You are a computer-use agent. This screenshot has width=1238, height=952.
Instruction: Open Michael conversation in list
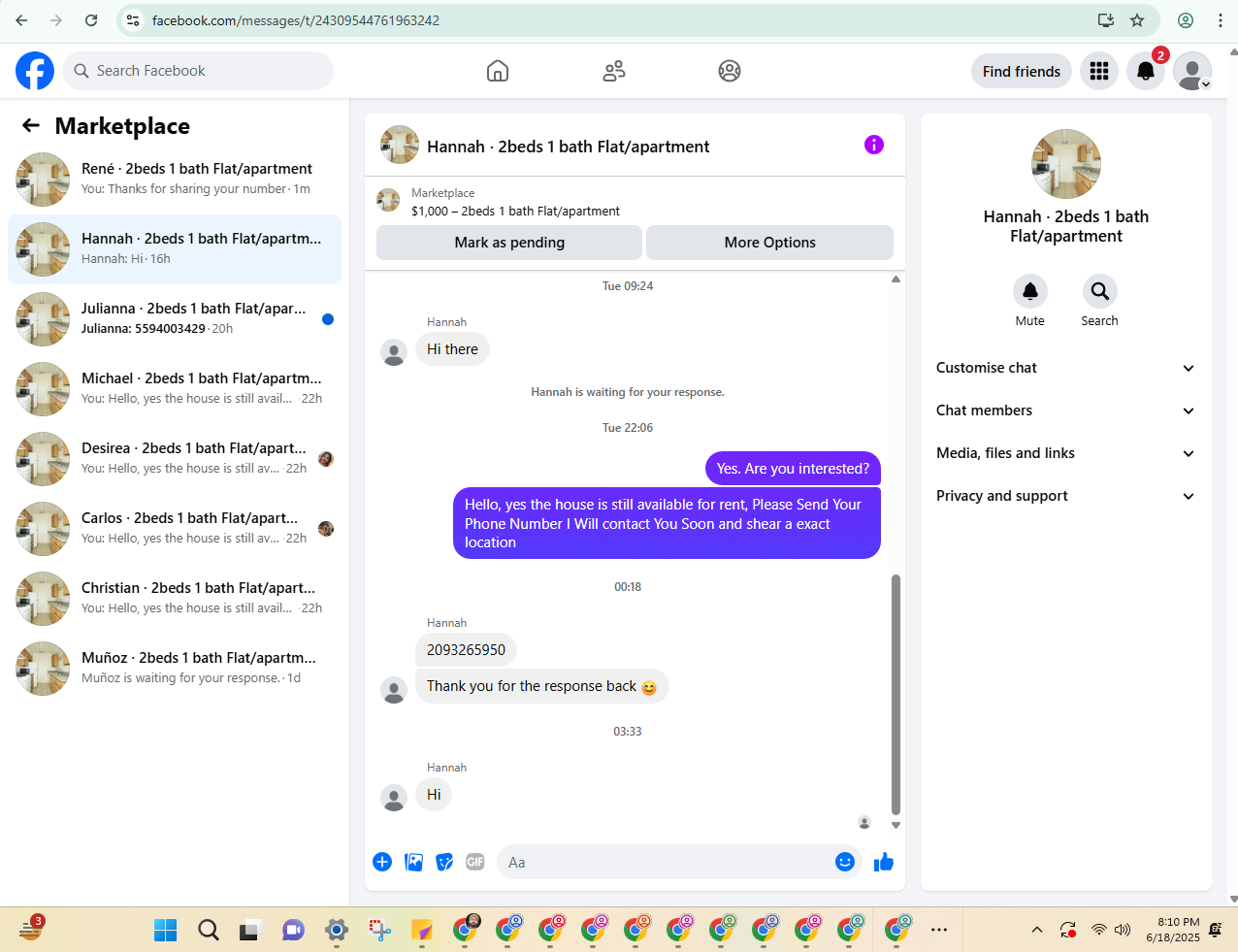pos(175,389)
